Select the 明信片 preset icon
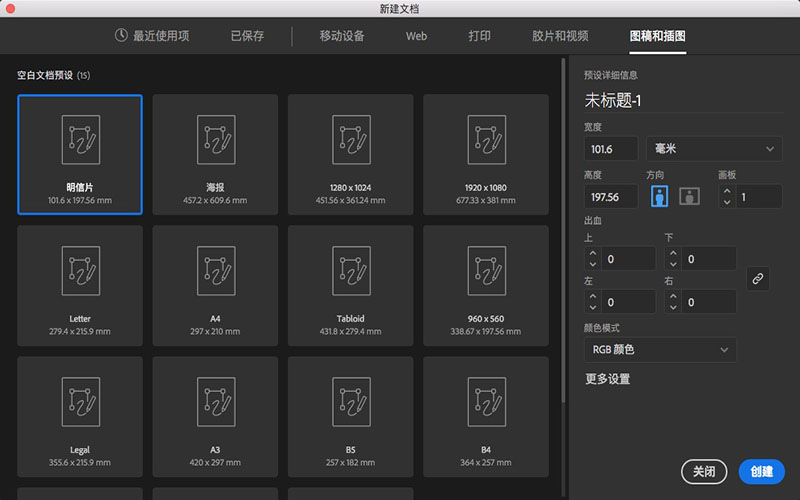The height and width of the screenshot is (500, 800). click(x=81, y=139)
